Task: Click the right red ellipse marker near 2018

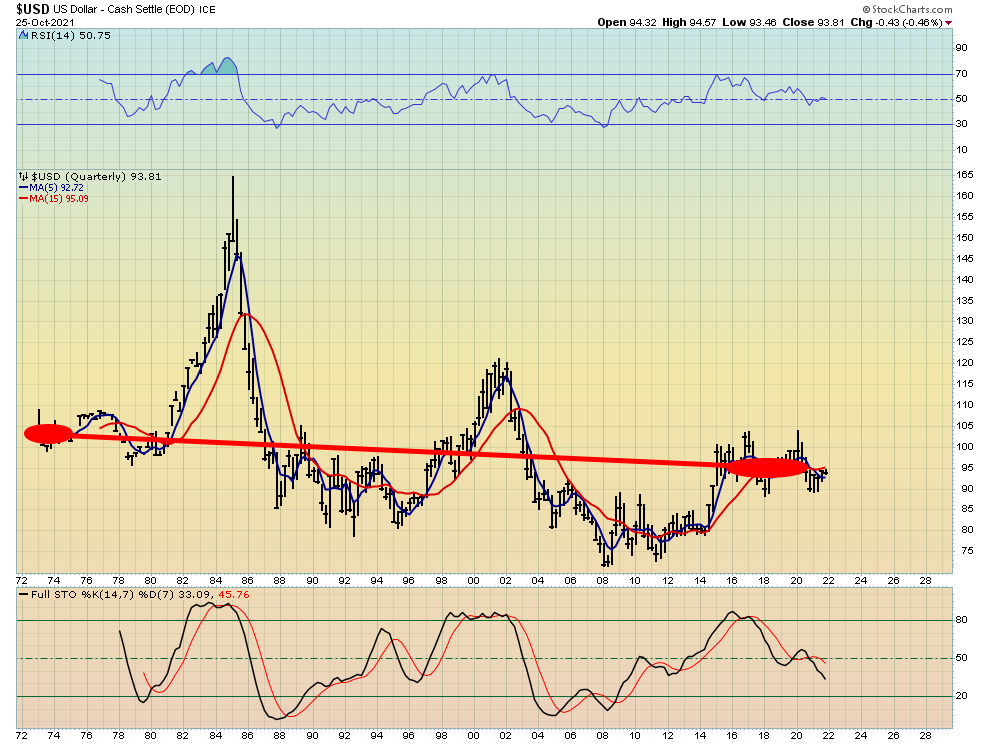Action: pyautogui.click(x=767, y=466)
